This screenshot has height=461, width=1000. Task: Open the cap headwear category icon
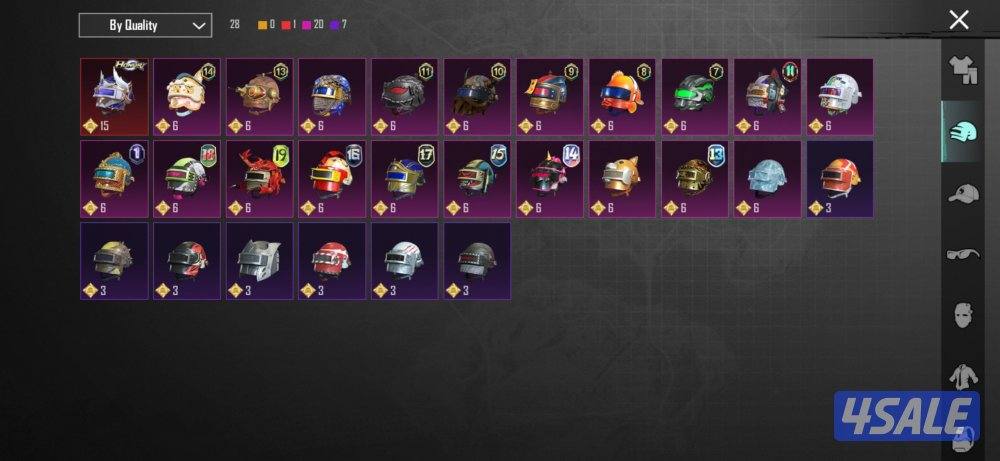(x=962, y=193)
